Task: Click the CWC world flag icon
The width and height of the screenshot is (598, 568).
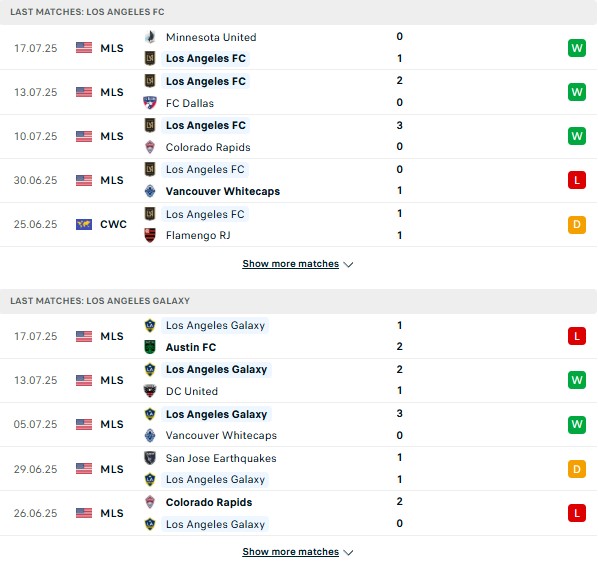Action: point(84,224)
